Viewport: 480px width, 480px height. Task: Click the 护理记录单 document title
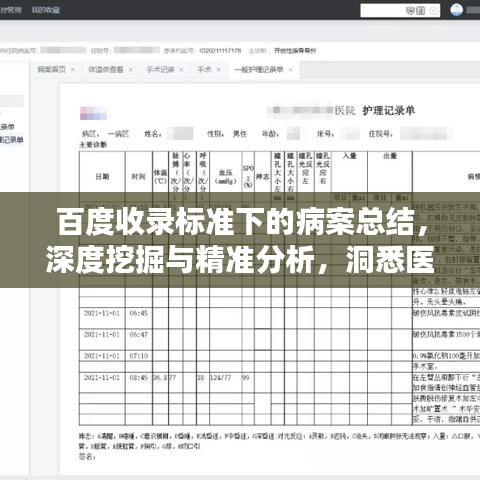click(x=389, y=110)
